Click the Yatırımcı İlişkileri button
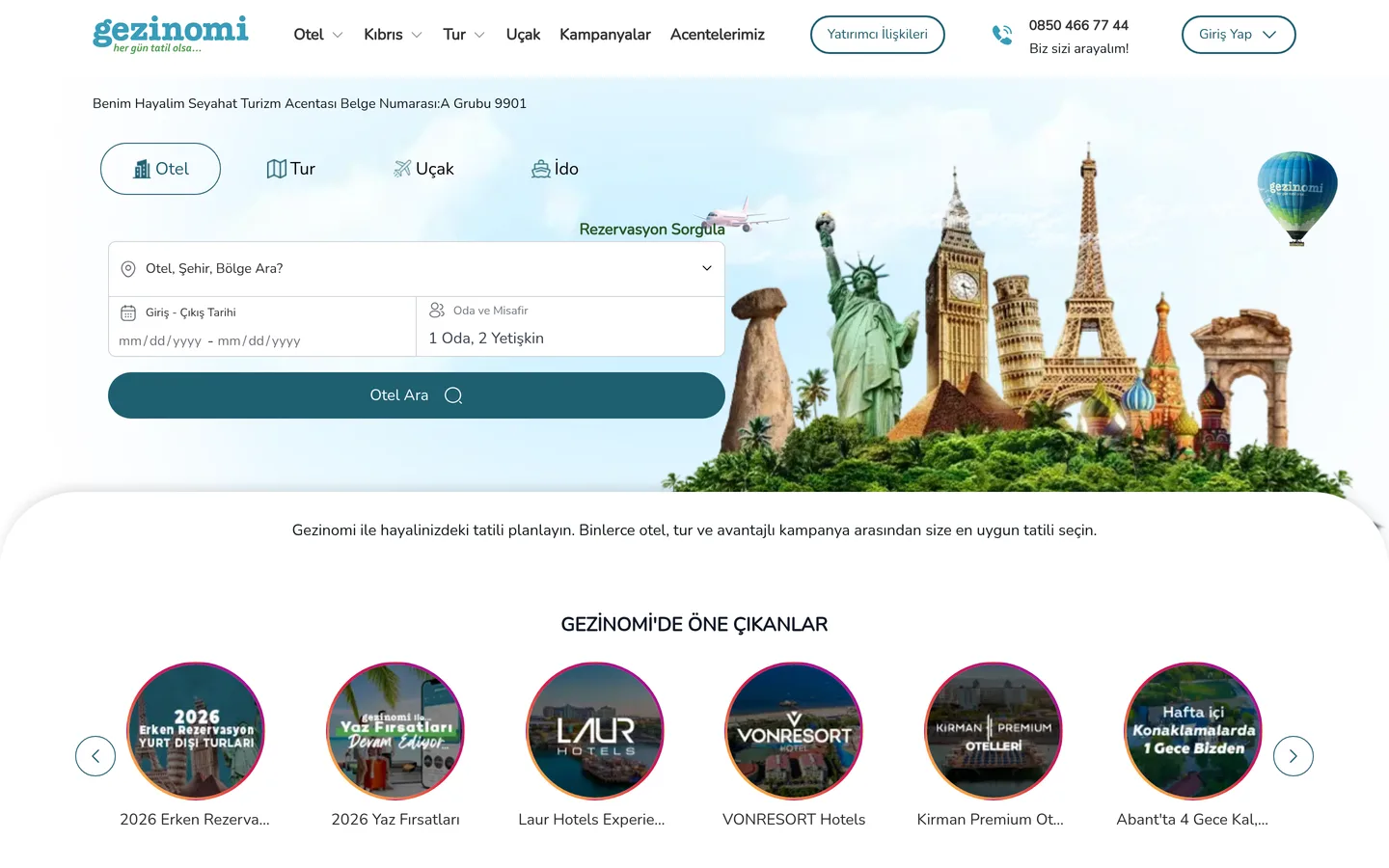 click(x=878, y=35)
